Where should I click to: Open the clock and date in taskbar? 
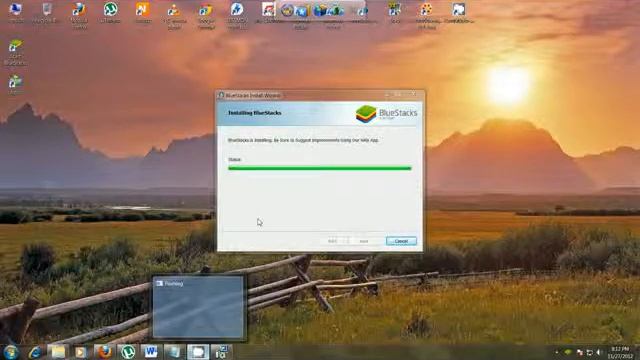620,352
